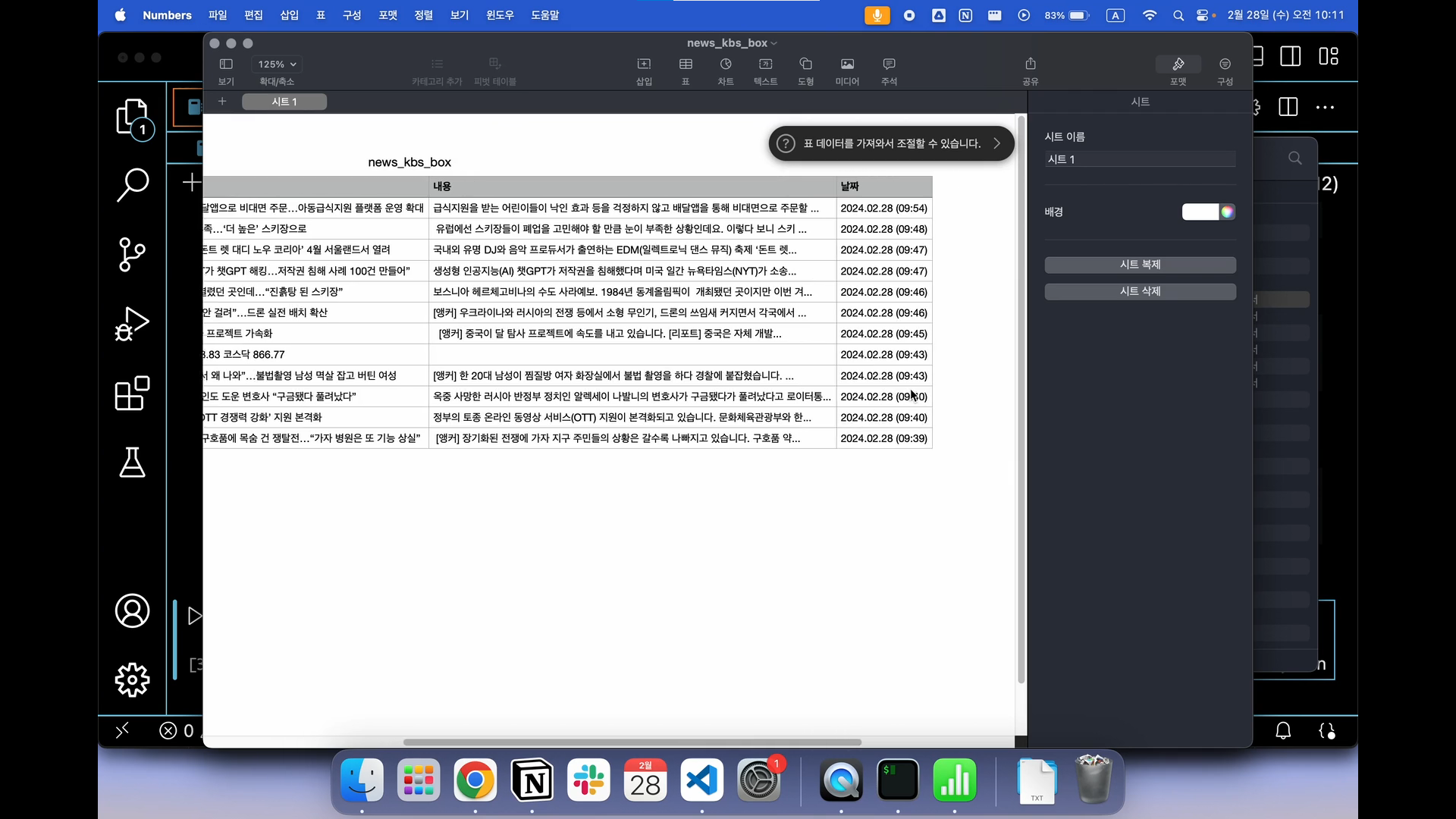Click the sheet name input field
The width and height of the screenshot is (1456, 819).
[x=1140, y=159]
